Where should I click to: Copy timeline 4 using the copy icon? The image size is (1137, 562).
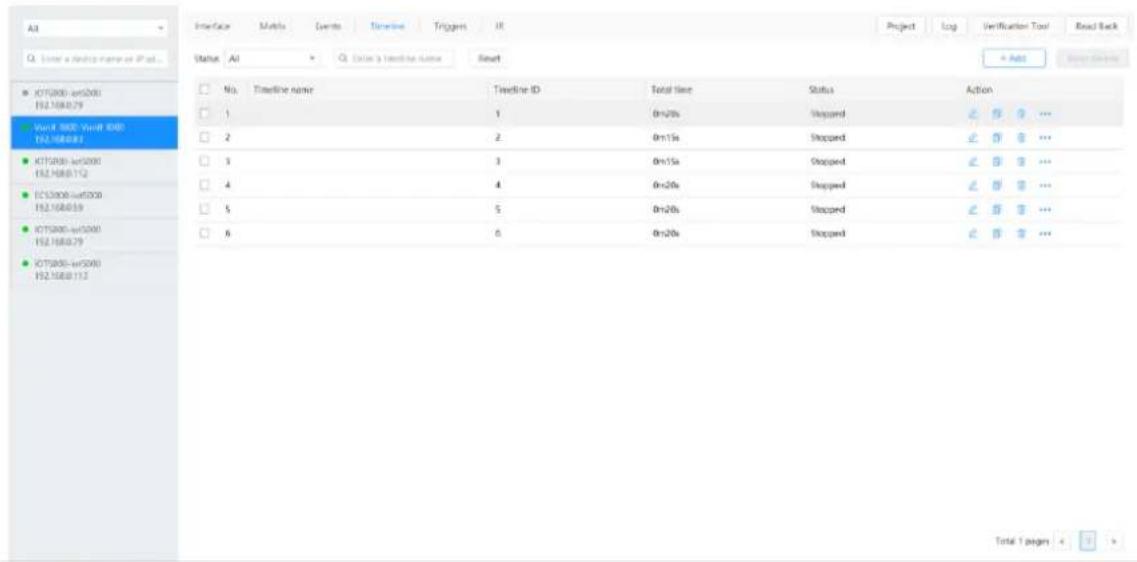(x=997, y=186)
